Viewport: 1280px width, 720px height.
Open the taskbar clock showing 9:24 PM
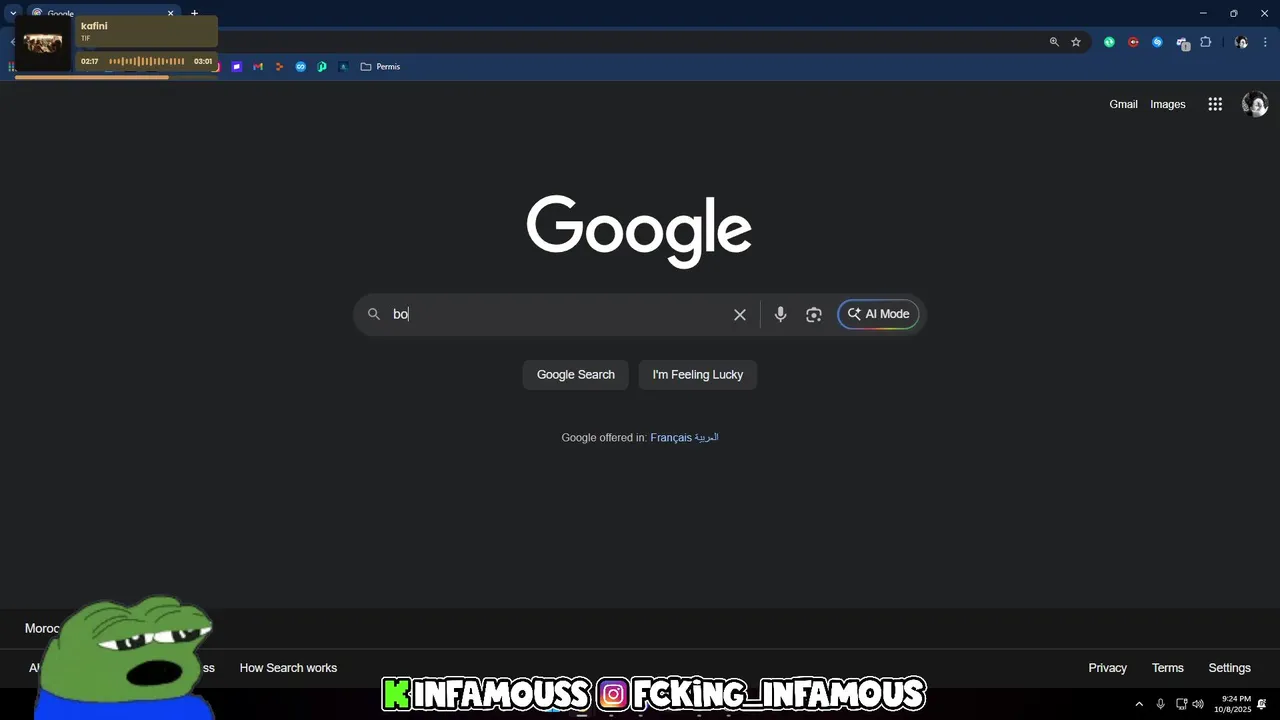click(1235, 704)
